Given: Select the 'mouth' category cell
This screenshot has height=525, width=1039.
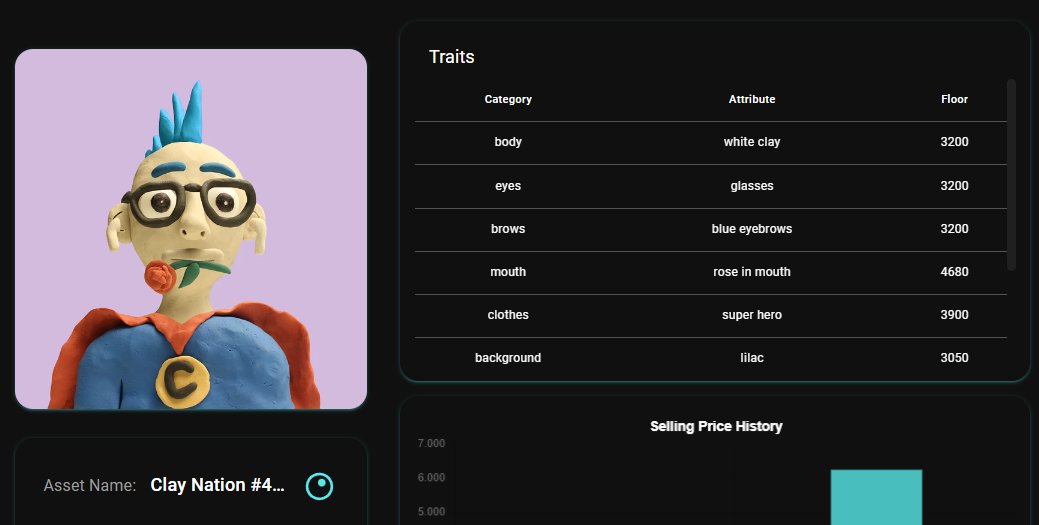Looking at the screenshot, I should (508, 272).
